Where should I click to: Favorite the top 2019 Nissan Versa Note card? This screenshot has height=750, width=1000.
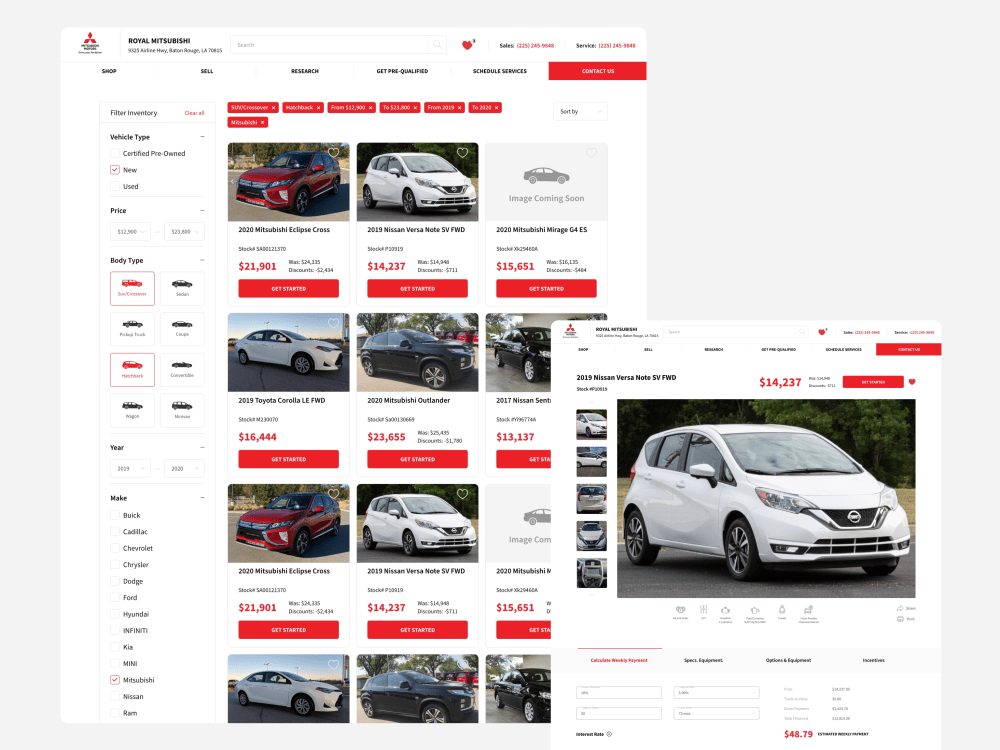click(462, 152)
